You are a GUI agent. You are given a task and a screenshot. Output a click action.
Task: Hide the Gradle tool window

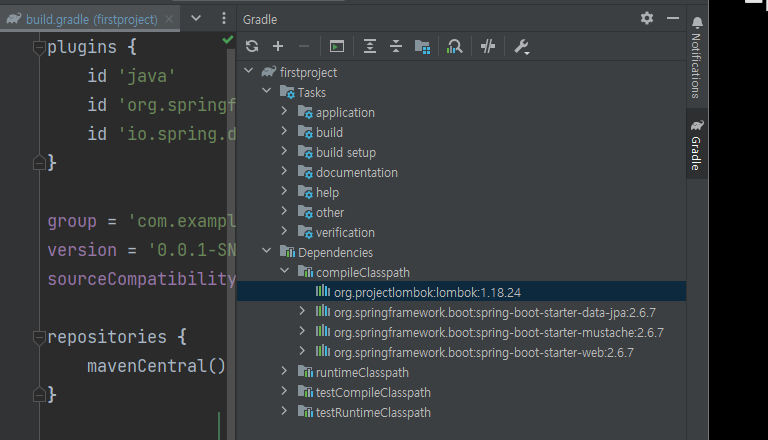pos(672,19)
